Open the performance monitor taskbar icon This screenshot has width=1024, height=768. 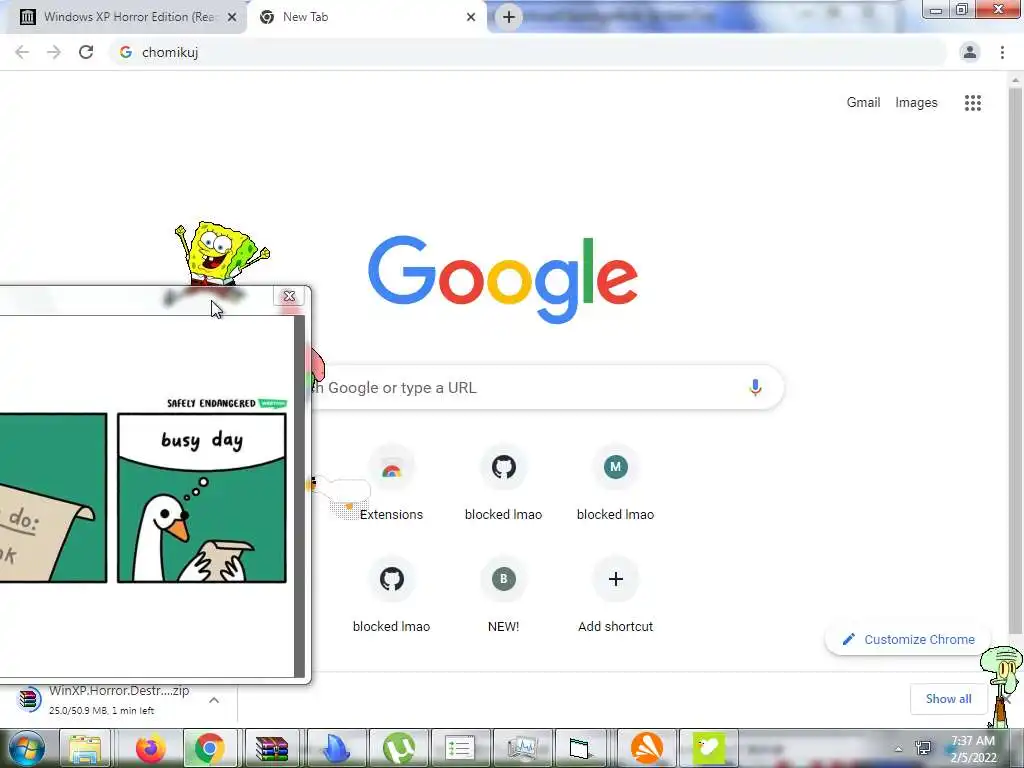[522, 748]
